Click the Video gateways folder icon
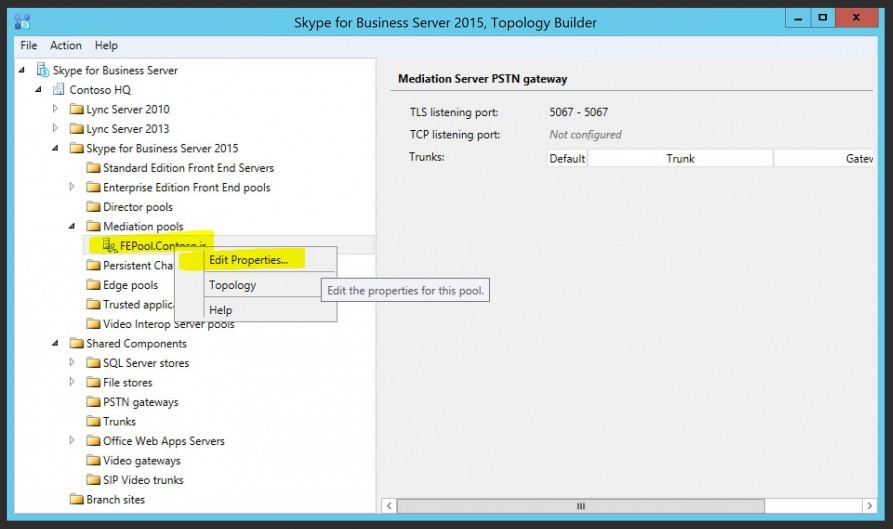The image size is (893, 529). coord(93,460)
